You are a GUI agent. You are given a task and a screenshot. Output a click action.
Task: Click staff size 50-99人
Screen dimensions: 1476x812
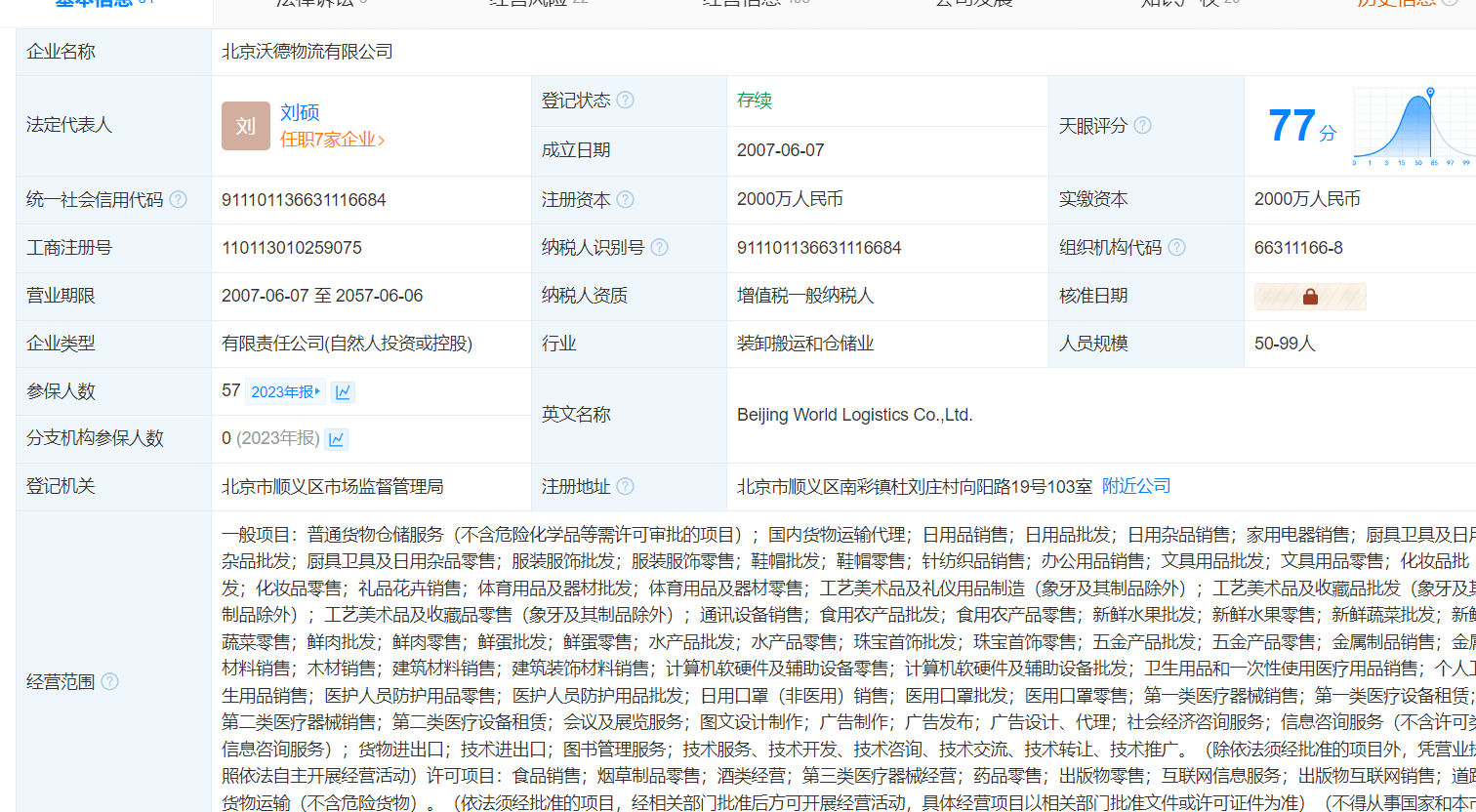(1286, 344)
